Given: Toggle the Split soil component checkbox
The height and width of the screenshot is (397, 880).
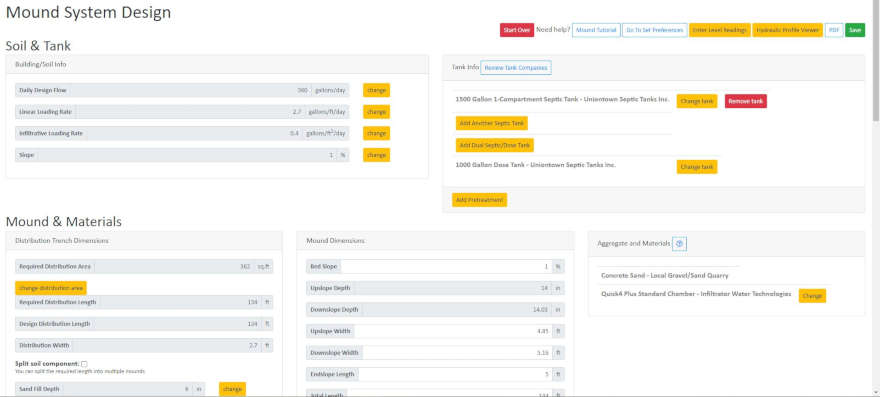Looking at the screenshot, I should pyautogui.click(x=84, y=364).
